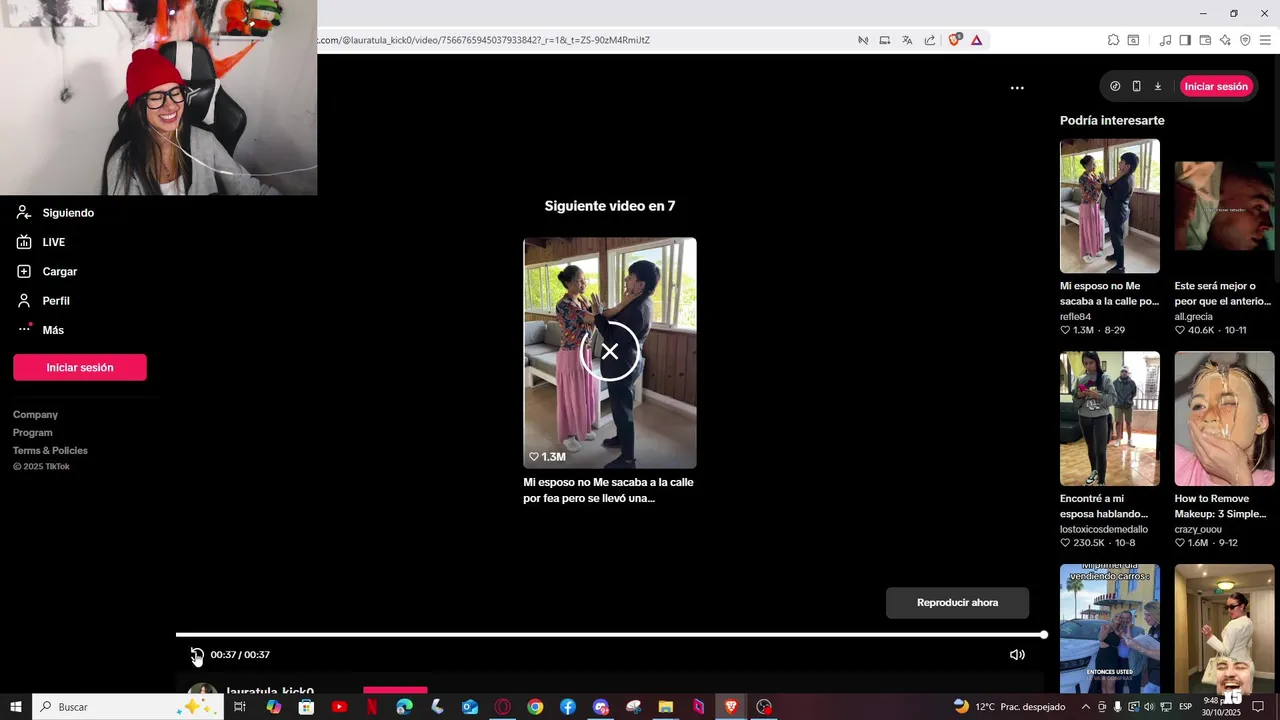Click the install app icon in address bar
1280x720 pixels.
(885, 40)
